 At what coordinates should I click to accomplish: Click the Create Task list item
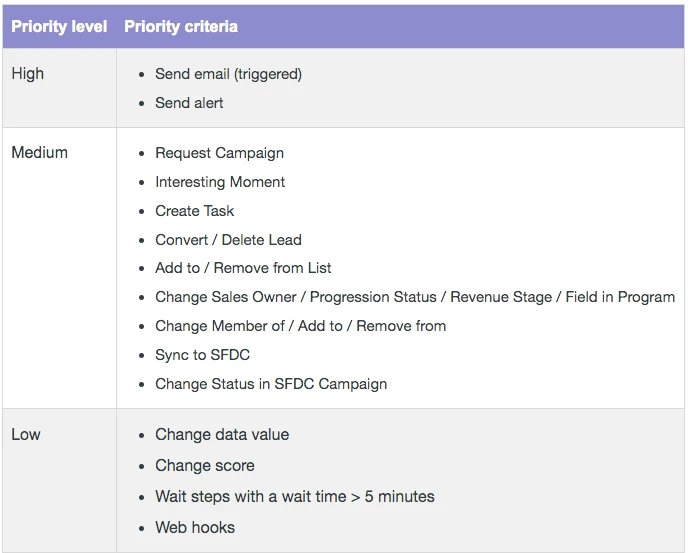coord(194,211)
